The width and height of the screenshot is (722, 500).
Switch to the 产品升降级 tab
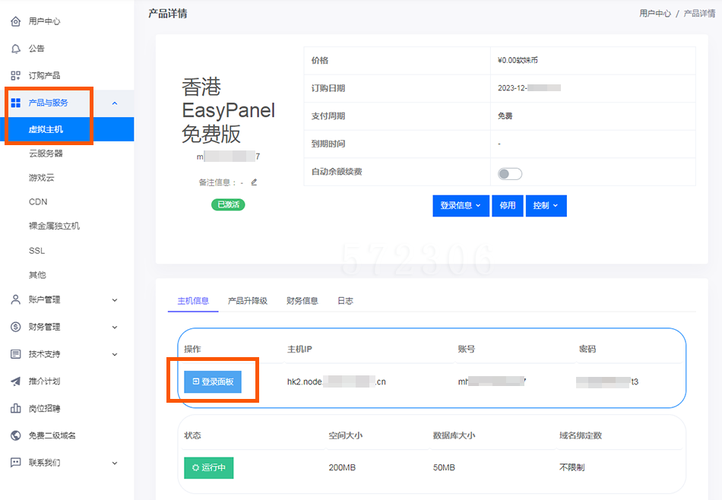[x=248, y=301]
